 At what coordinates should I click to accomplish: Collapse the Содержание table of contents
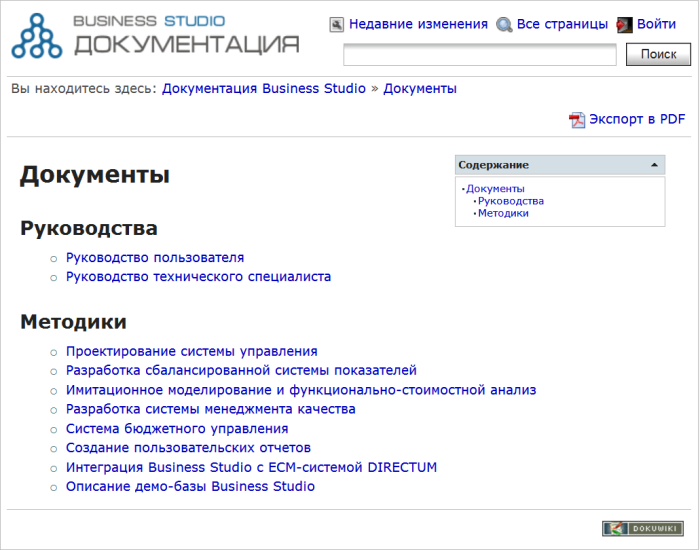click(654, 165)
